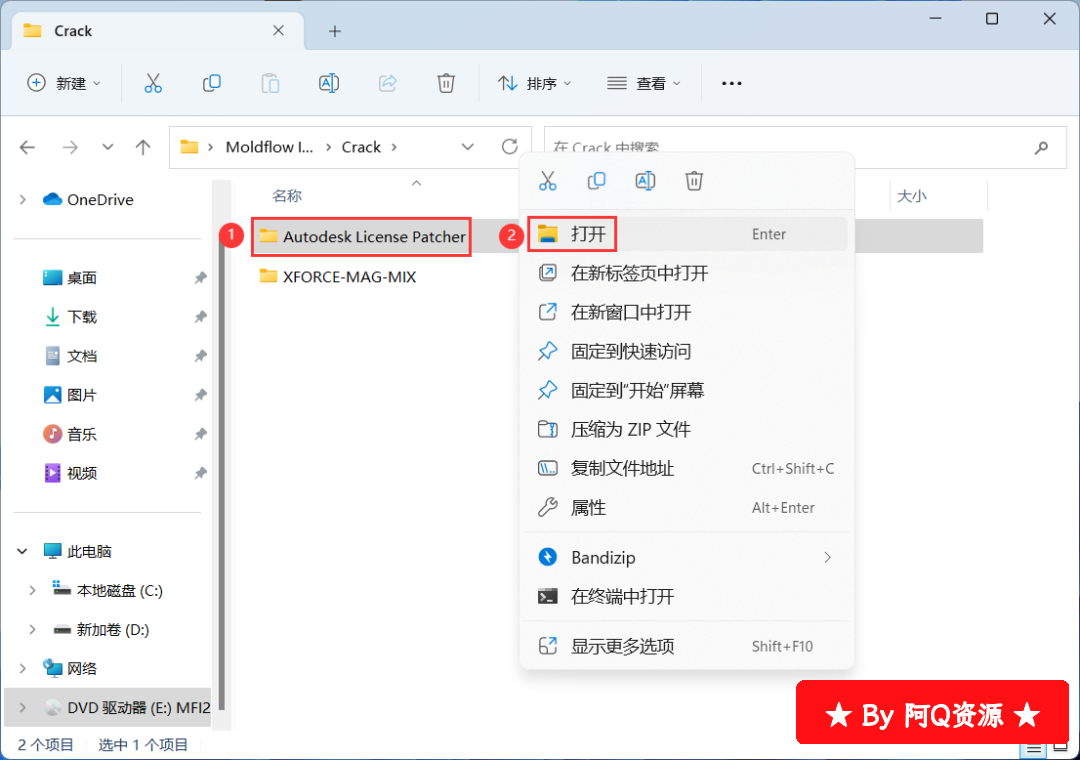Click the search magnifier icon

[x=1041, y=147]
